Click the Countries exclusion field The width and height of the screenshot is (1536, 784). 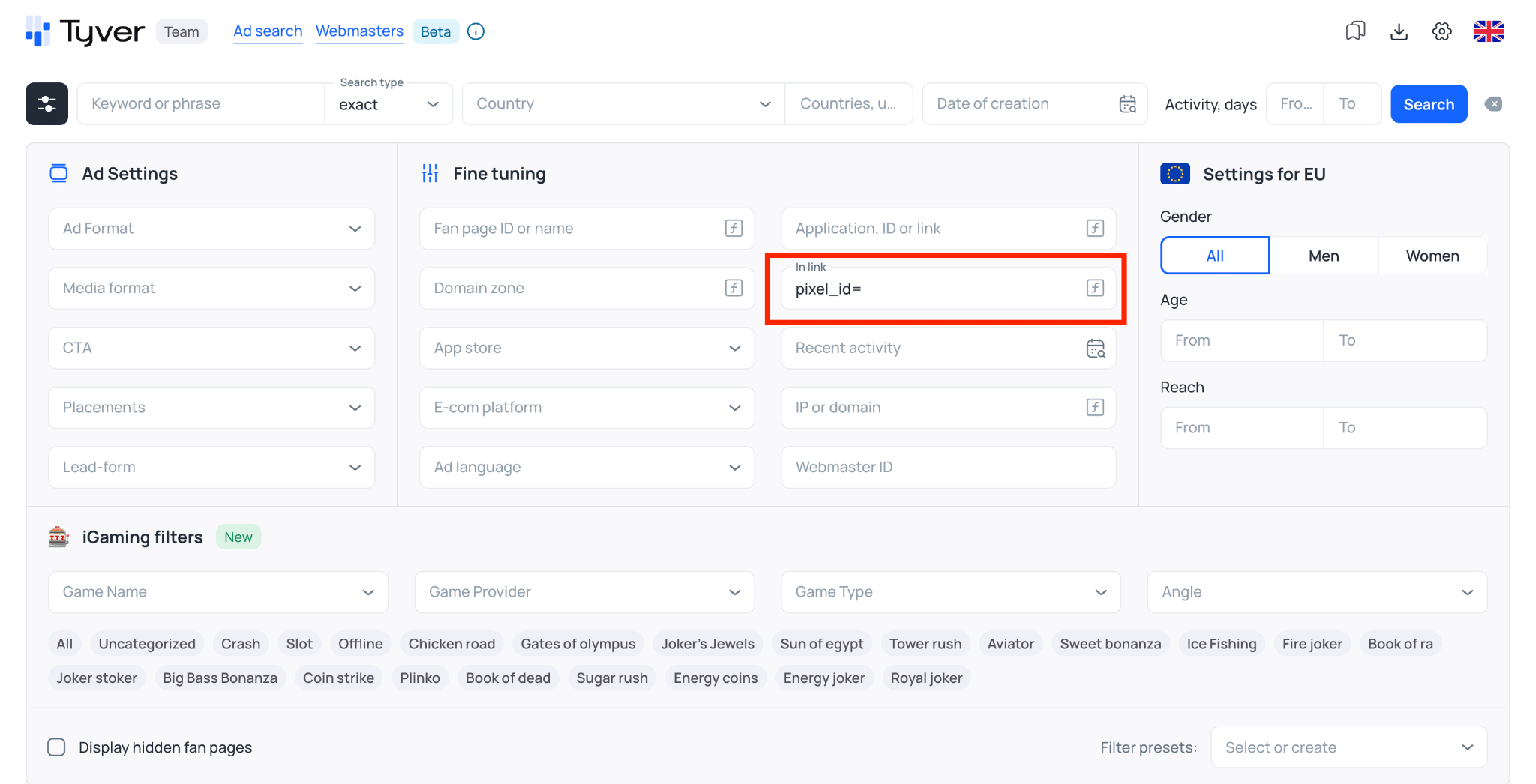pos(848,104)
